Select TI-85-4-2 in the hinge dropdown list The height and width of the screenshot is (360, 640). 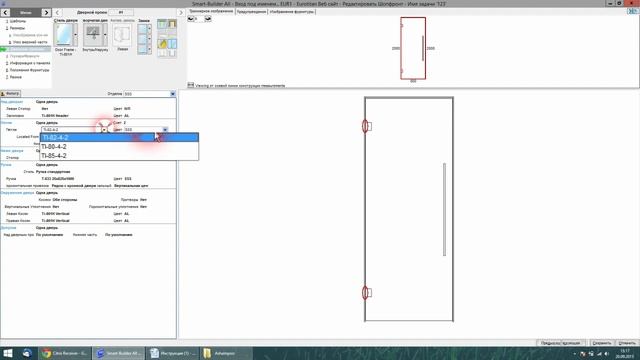coord(119,156)
